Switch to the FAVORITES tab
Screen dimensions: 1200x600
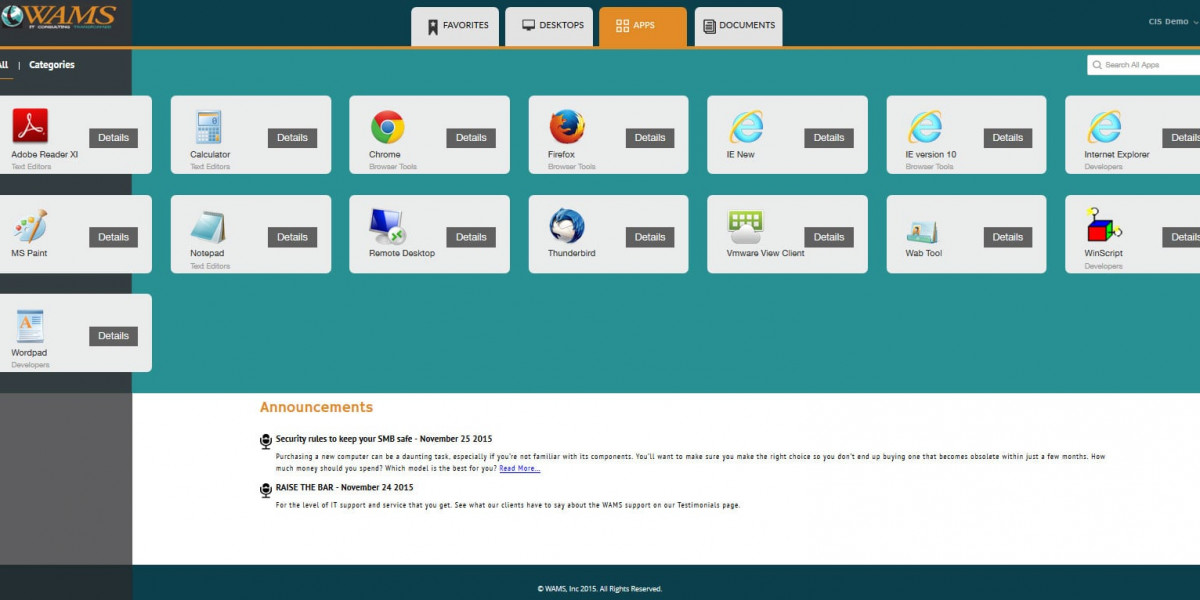[x=455, y=26]
